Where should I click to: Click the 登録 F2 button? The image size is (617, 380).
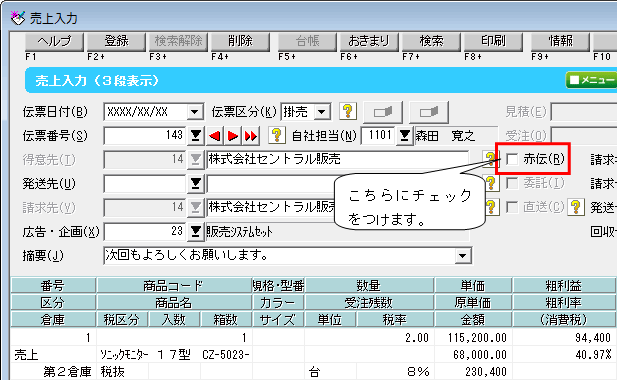tap(116, 41)
